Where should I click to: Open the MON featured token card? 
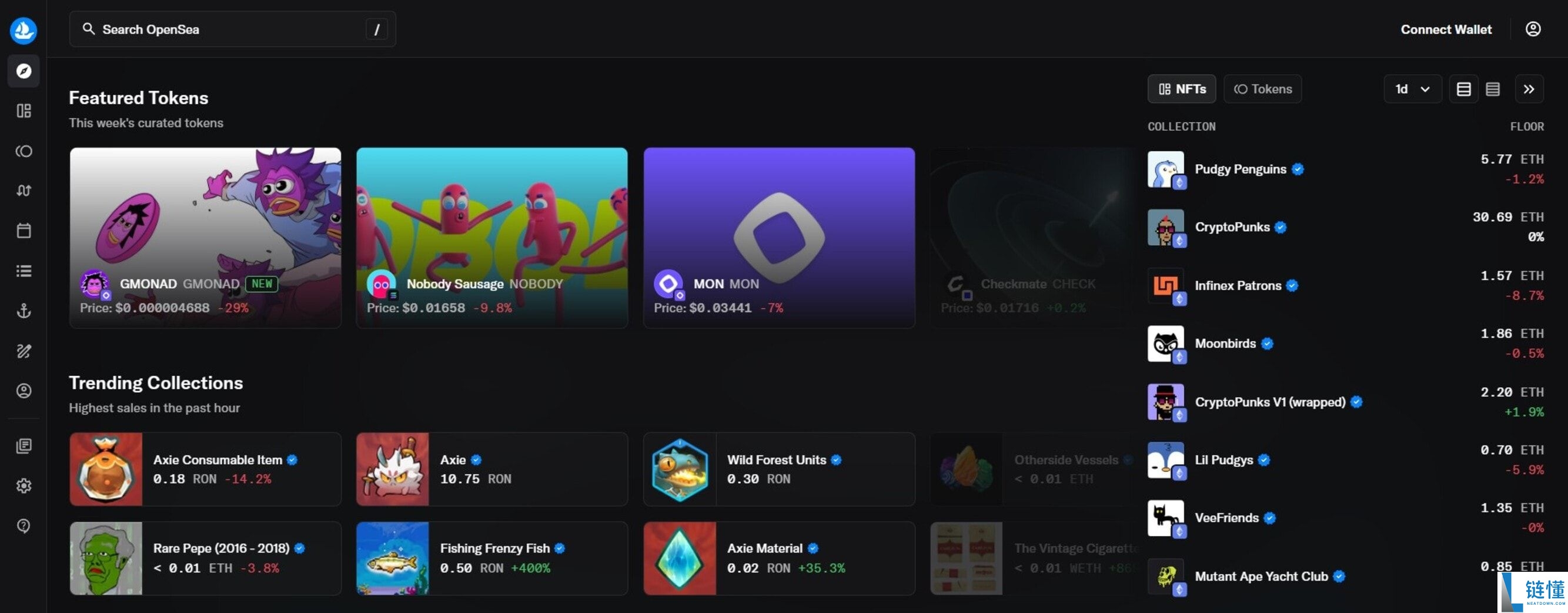click(x=779, y=238)
